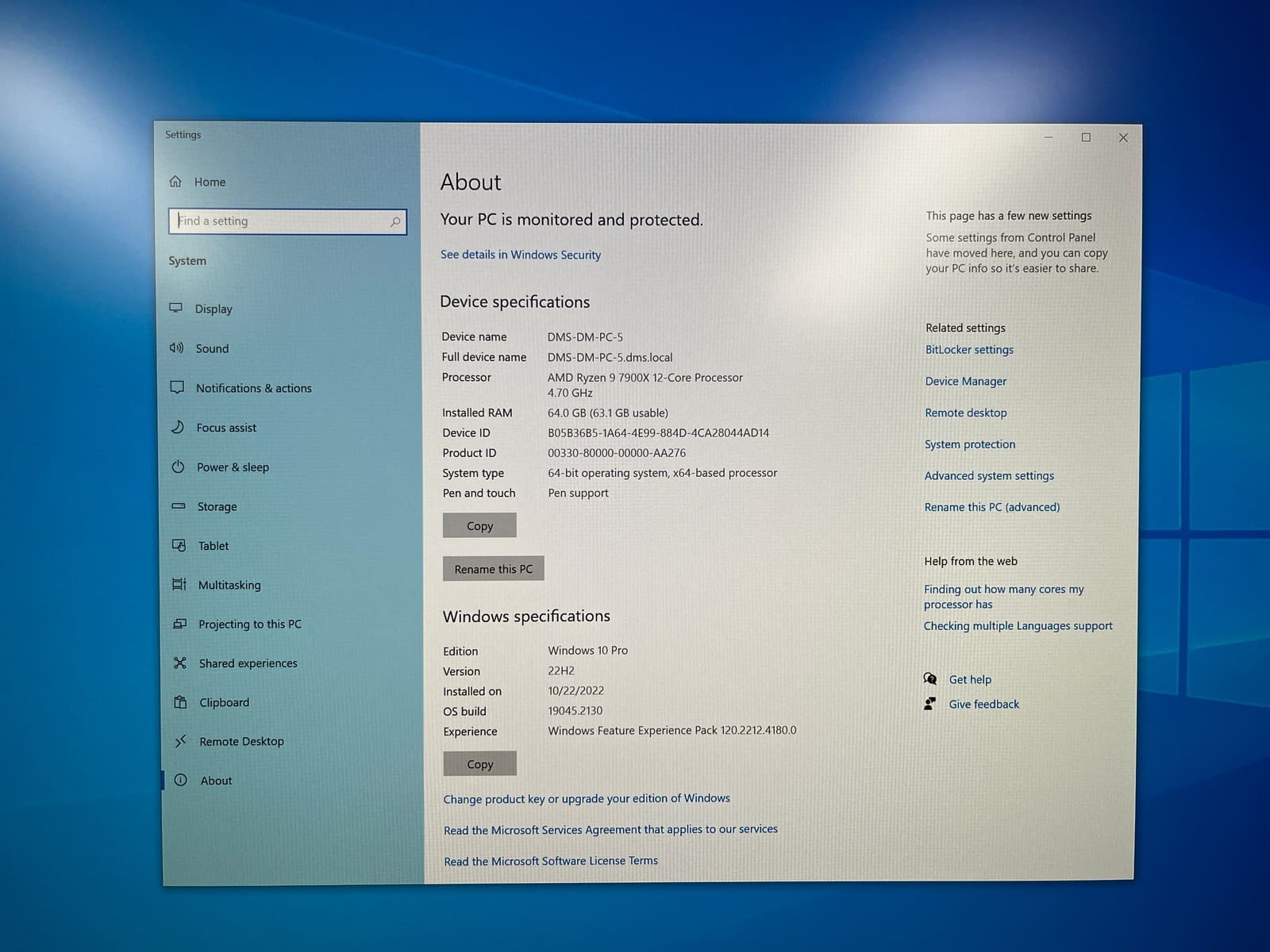
Task: Click the Tablet icon in sidebar
Action: click(x=179, y=545)
